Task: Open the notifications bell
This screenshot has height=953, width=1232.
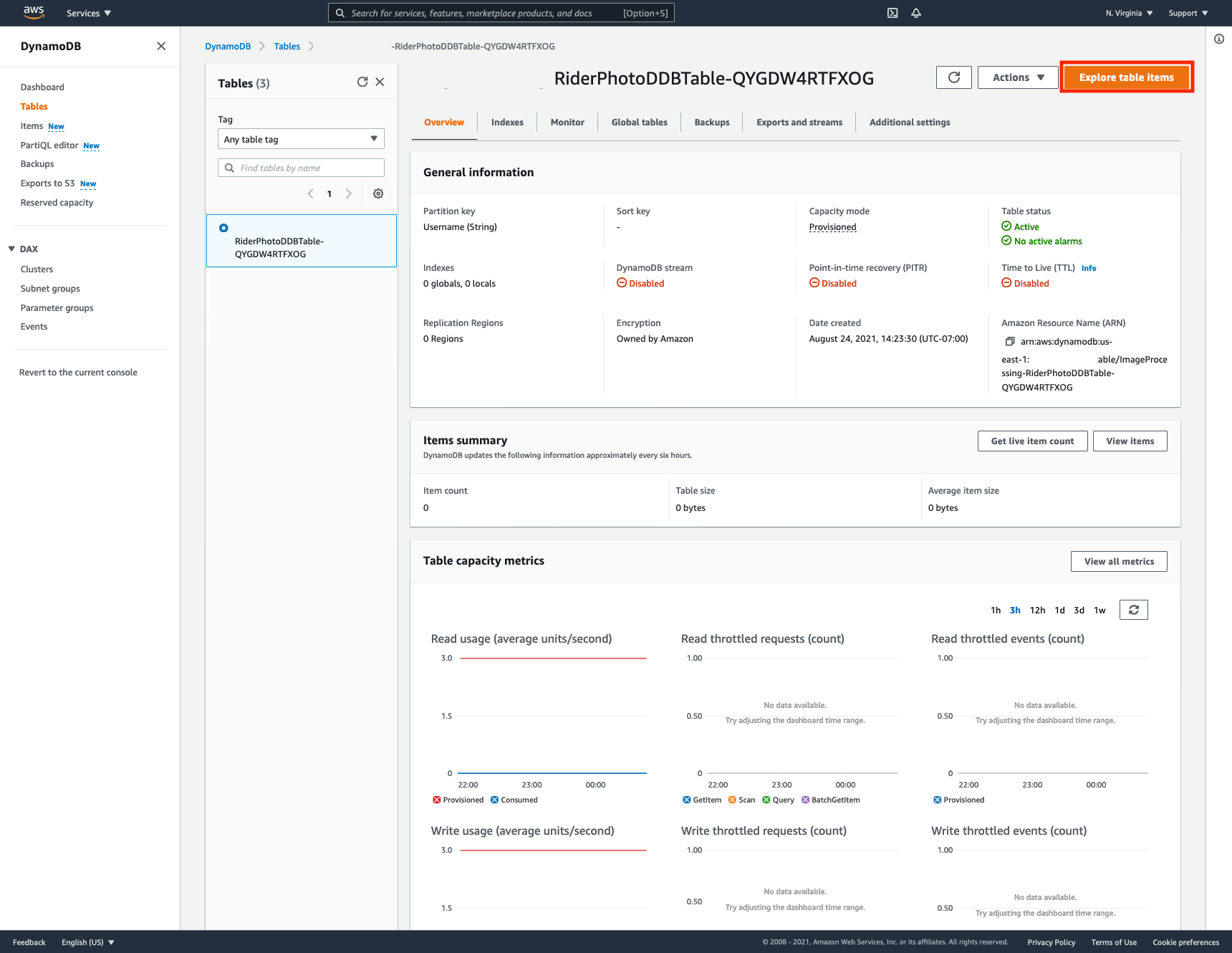Action: [x=916, y=13]
